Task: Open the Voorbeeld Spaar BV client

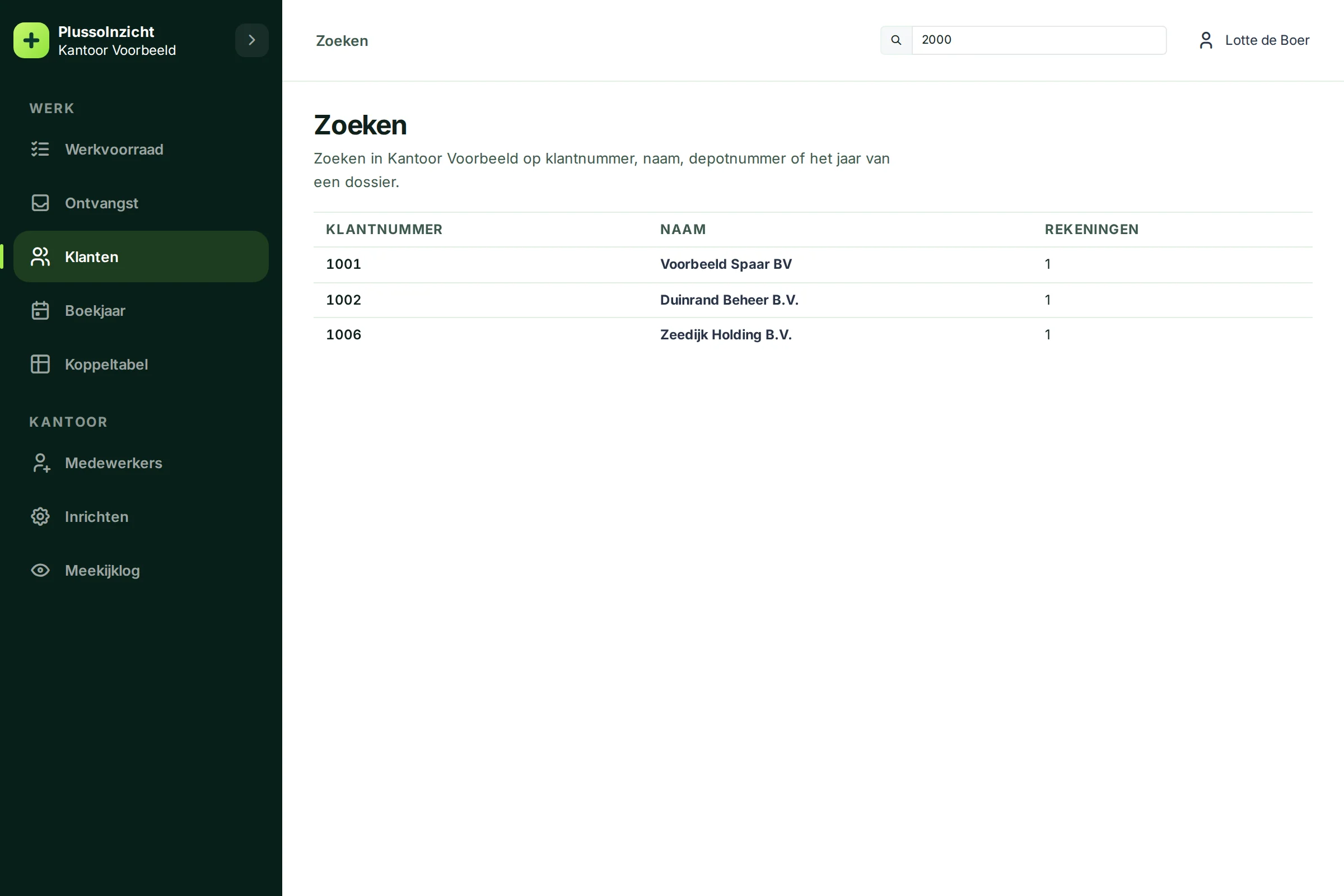Action: coord(726,264)
